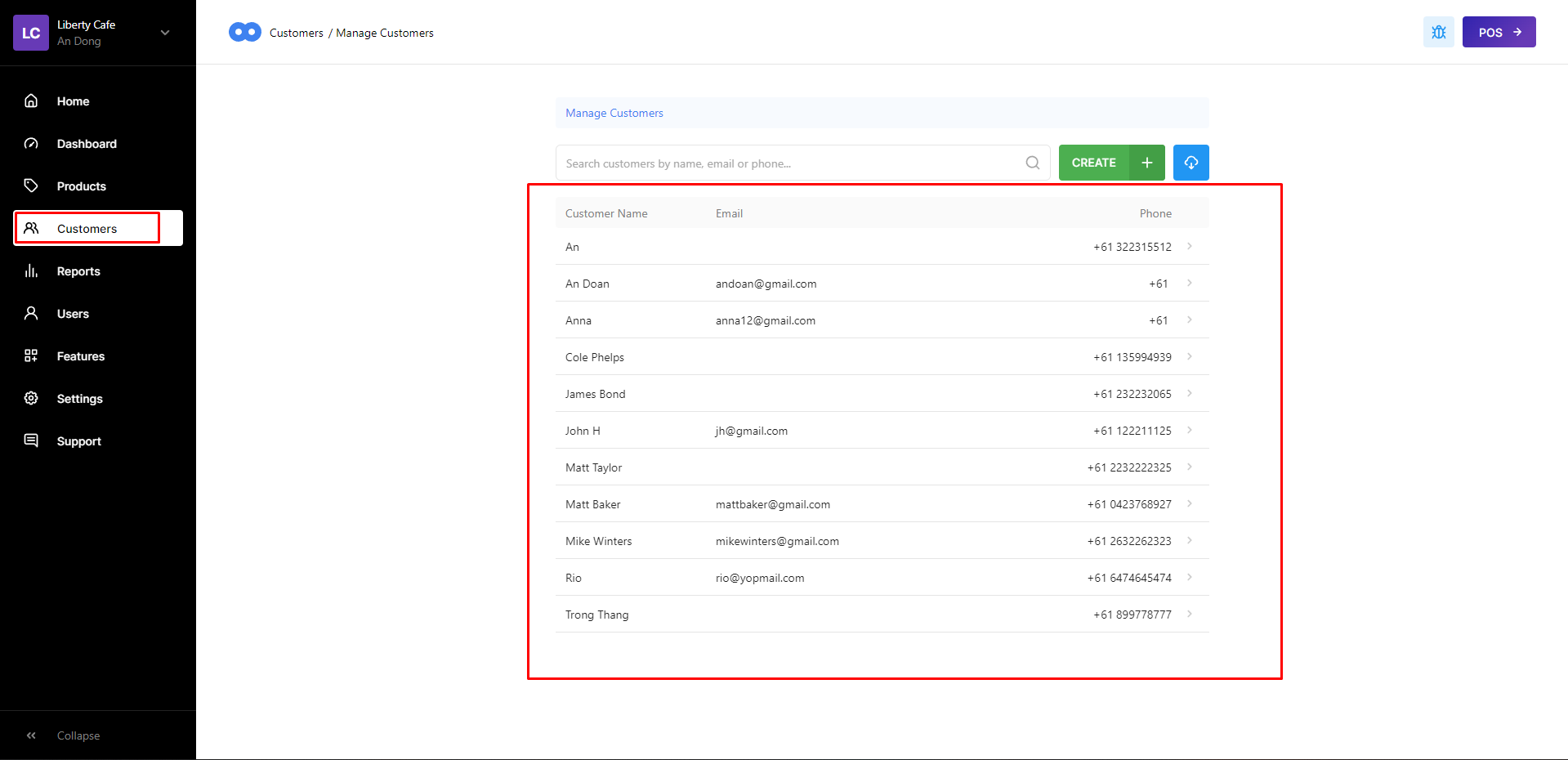Click the Customers breadcrumb link
This screenshot has height=760, width=1568.
tap(296, 33)
